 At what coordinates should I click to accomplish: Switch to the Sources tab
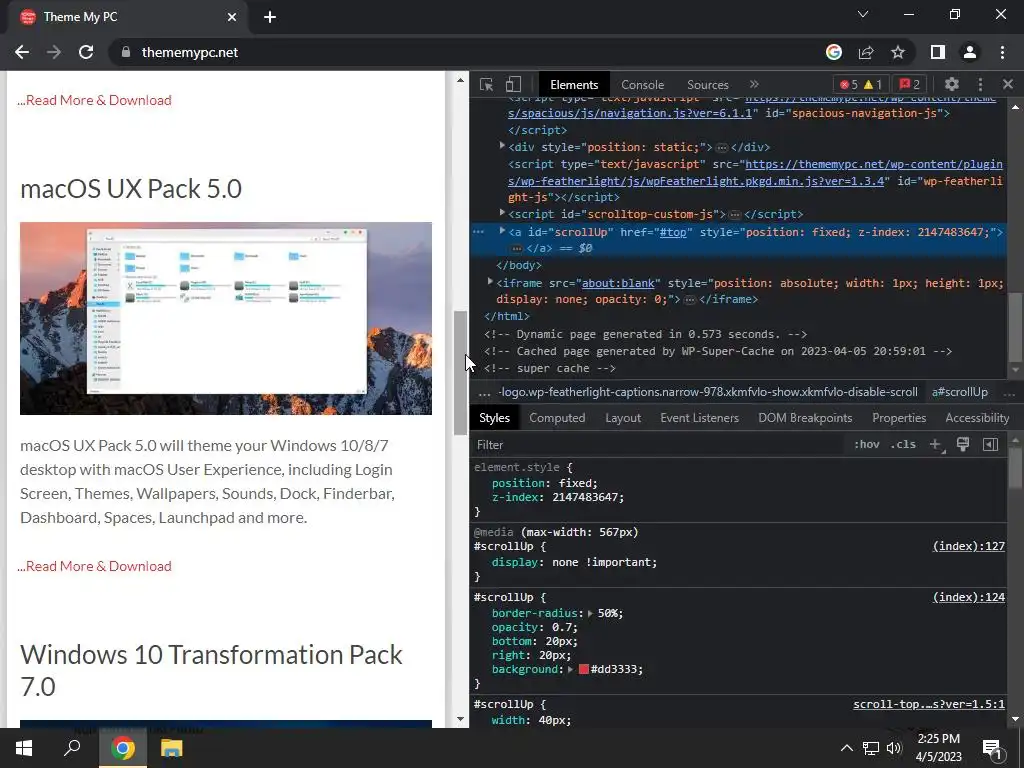(707, 85)
